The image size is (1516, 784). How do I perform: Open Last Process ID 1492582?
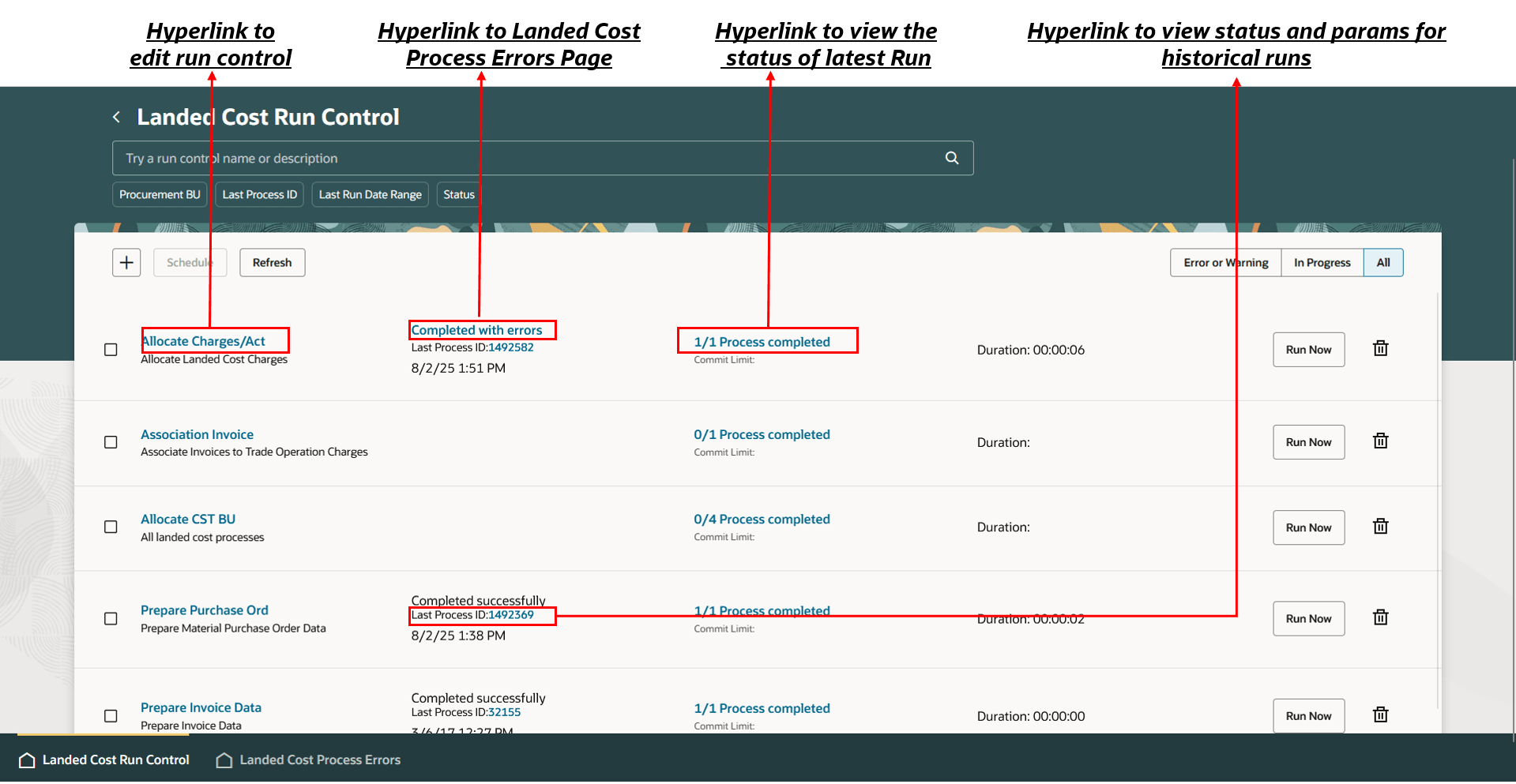[511, 347]
